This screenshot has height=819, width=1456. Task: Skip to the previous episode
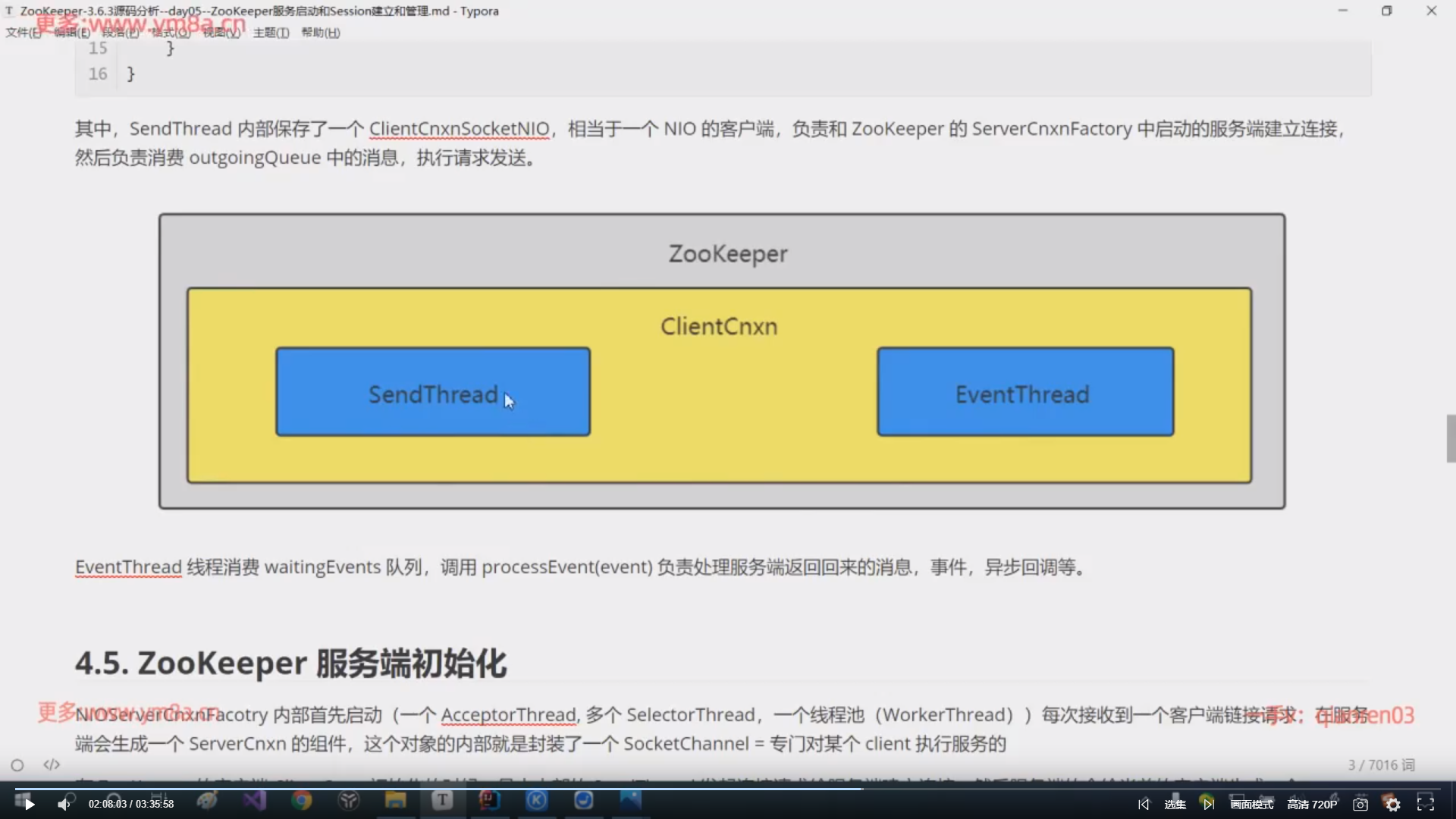pyautogui.click(x=1144, y=804)
